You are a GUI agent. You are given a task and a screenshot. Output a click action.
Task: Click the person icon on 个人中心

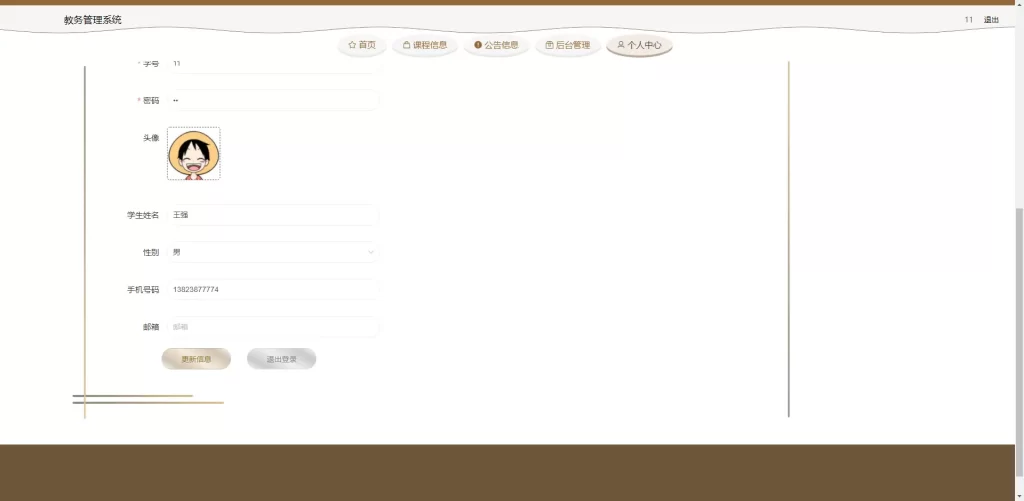(621, 45)
